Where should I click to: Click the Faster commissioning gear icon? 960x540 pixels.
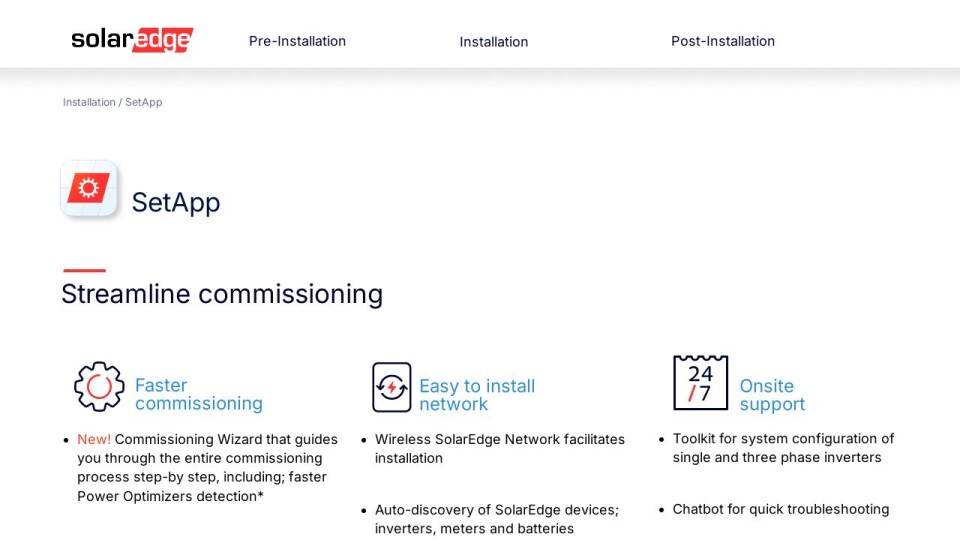(x=99, y=386)
